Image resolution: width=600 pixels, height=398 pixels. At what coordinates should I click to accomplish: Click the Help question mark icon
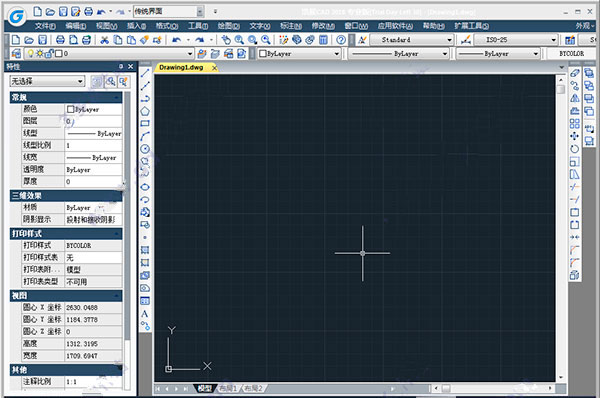click(341, 40)
